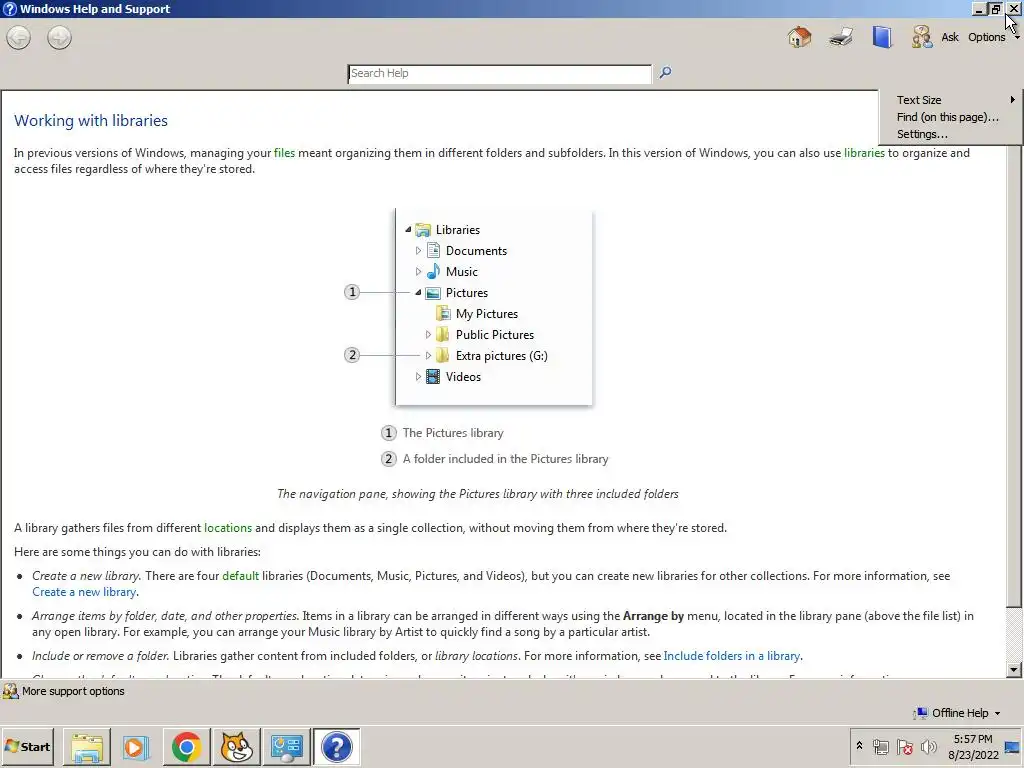Click caption 'A folder included in the Pictures library'
Image resolution: width=1024 pixels, height=768 pixels.
pos(505,459)
